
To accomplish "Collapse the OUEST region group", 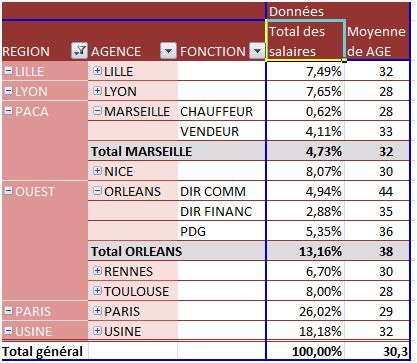I will click(x=9, y=191).
